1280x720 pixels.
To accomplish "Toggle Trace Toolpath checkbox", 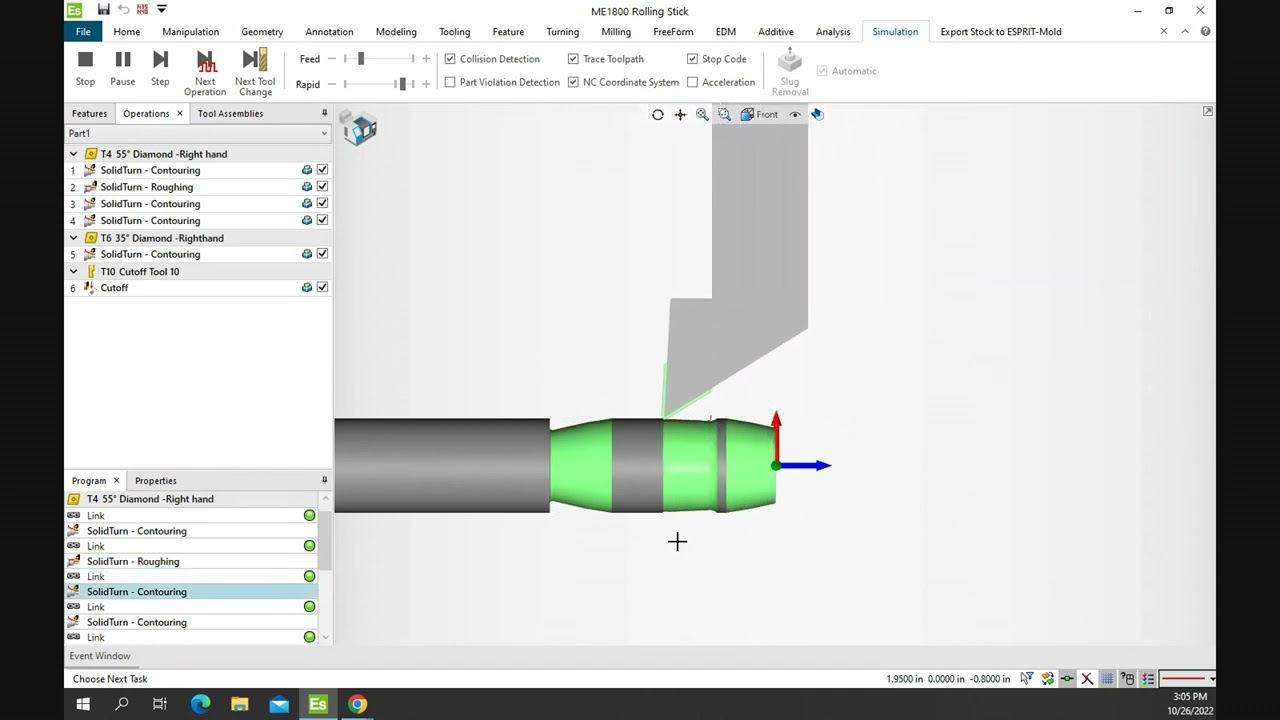I will point(573,59).
